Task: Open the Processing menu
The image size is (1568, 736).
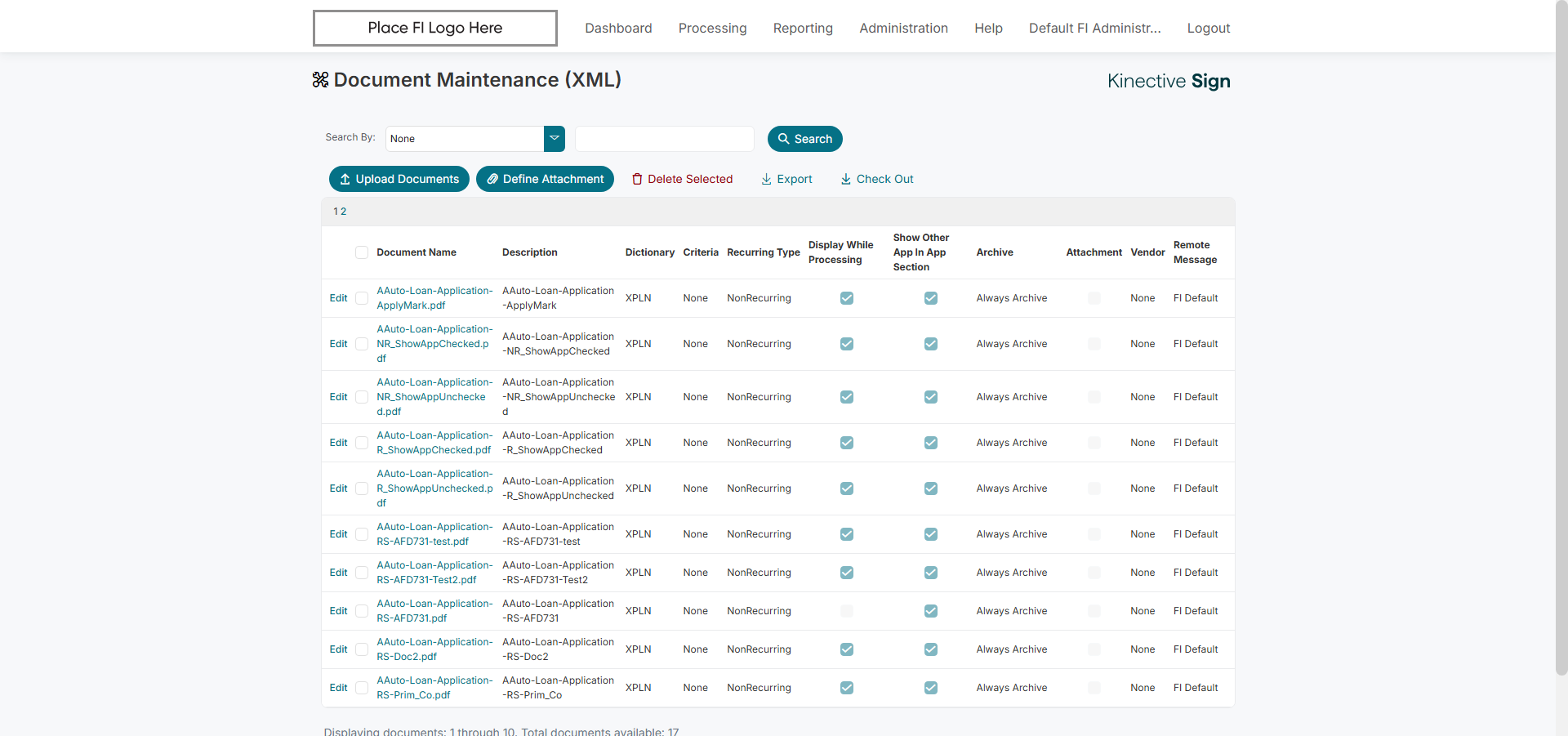Action: coord(712,28)
